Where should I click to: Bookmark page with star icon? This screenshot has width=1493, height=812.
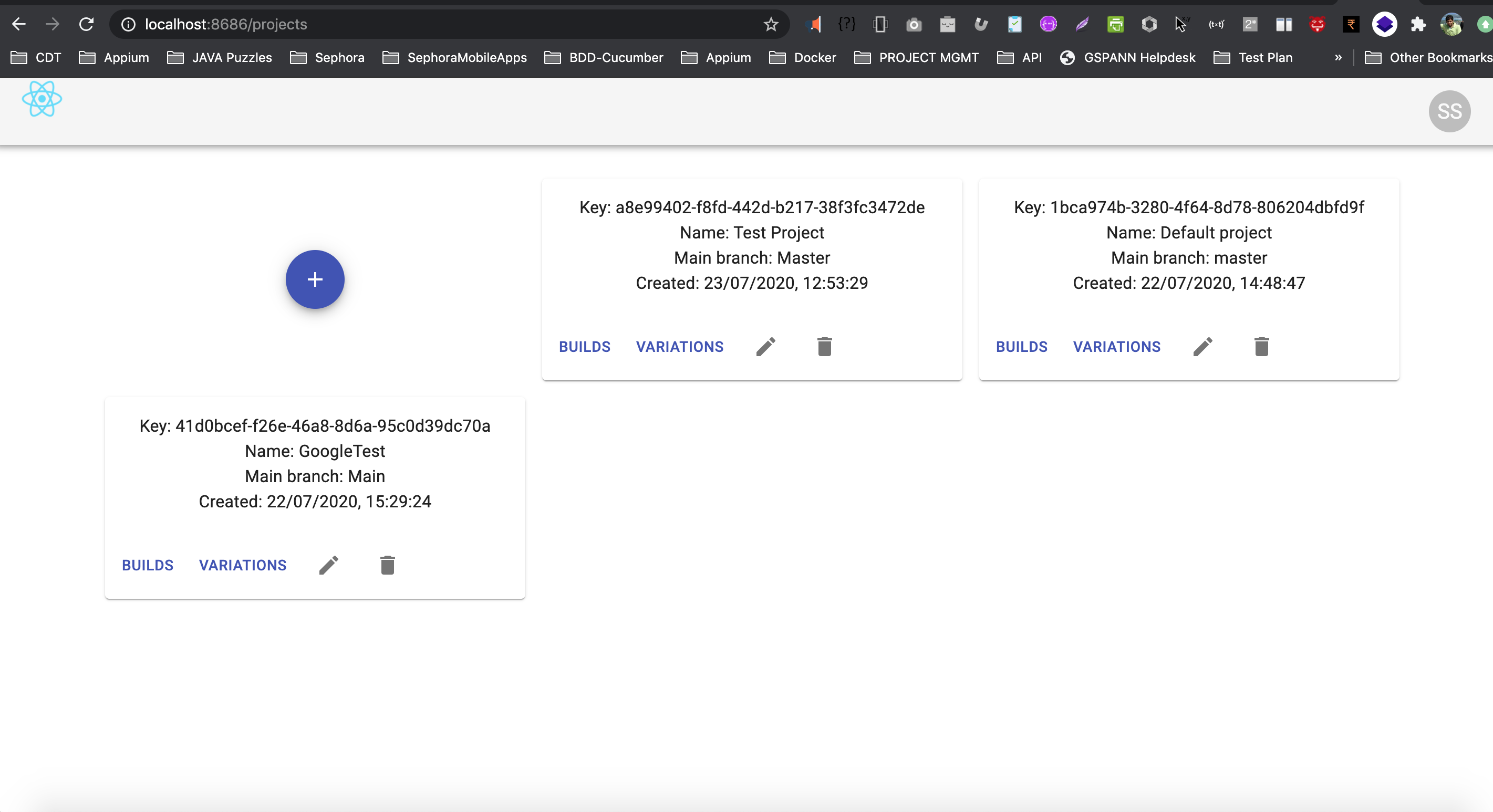tap(770, 24)
